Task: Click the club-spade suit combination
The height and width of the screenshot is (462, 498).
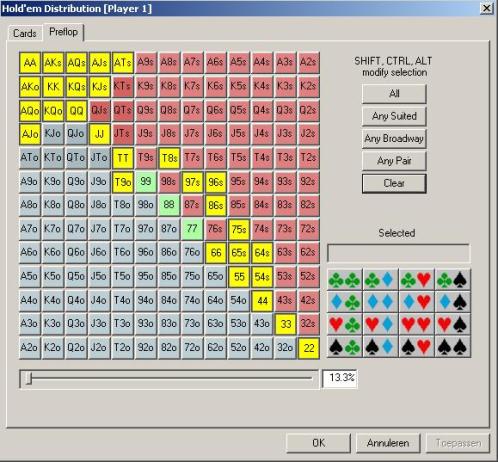Action: (453, 280)
